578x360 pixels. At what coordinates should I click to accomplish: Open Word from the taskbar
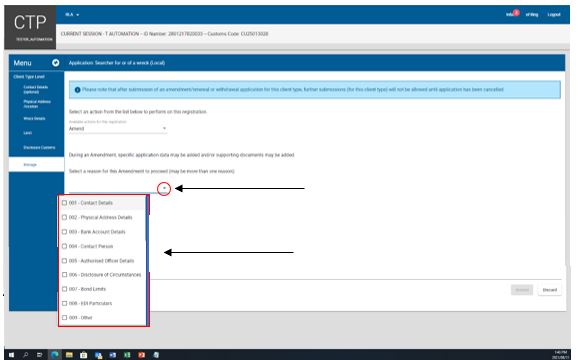[x=112, y=355]
